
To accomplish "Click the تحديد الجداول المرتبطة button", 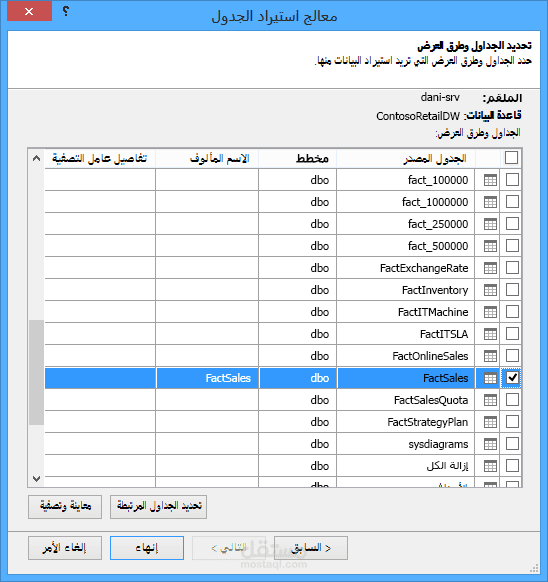I will pos(159,507).
